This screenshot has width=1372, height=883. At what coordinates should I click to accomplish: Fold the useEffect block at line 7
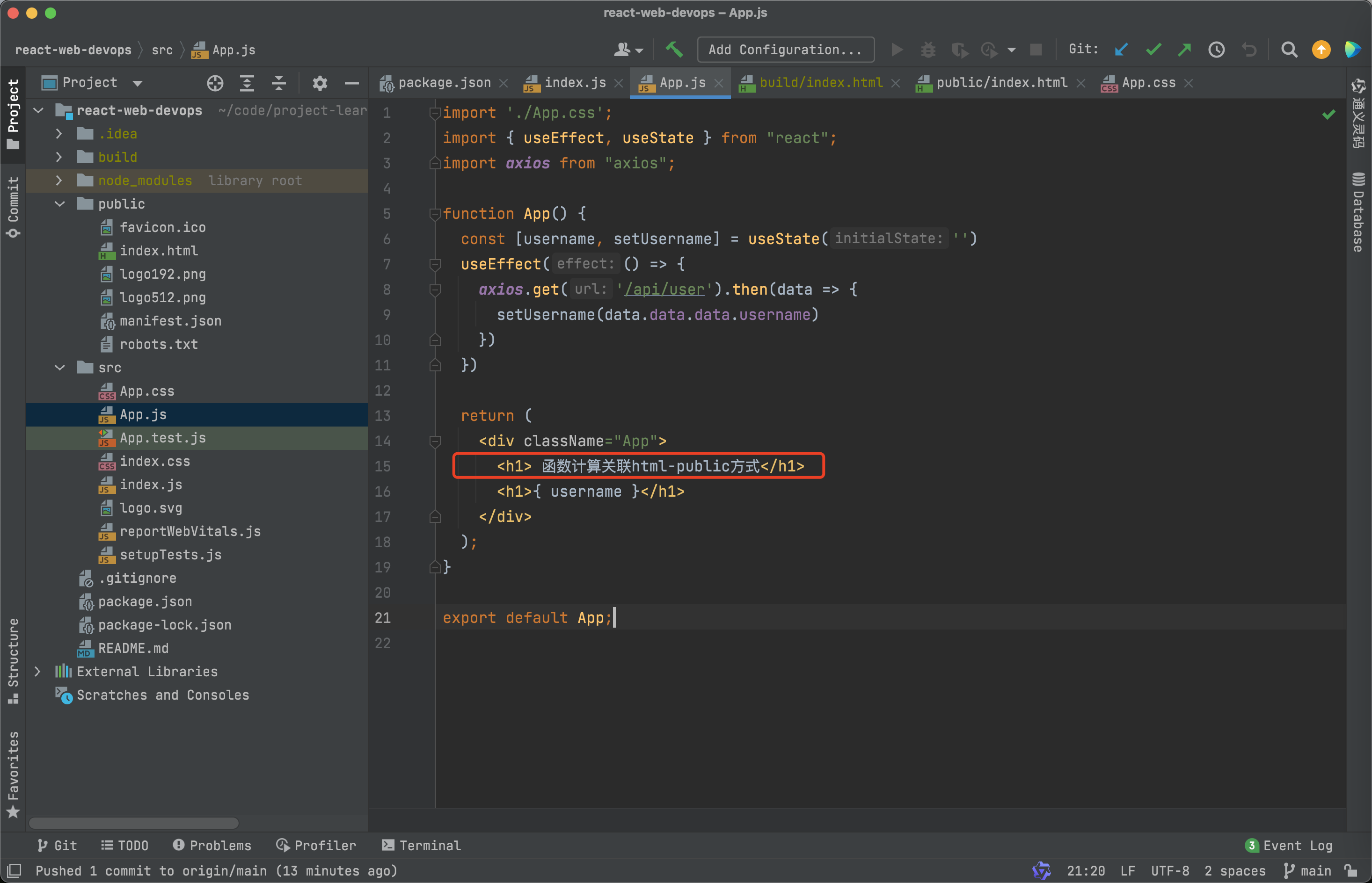[435, 264]
